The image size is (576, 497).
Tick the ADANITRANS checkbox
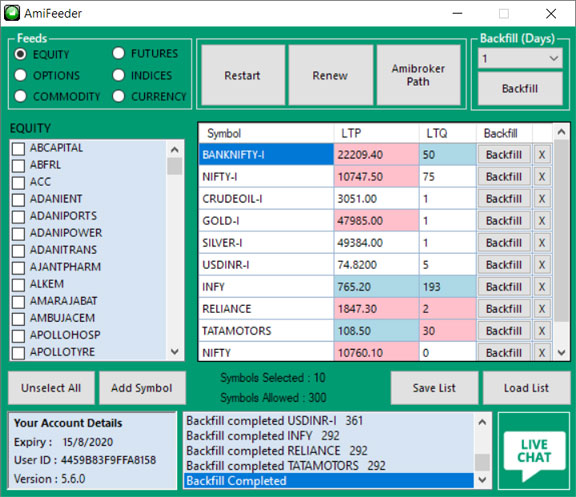[18, 251]
